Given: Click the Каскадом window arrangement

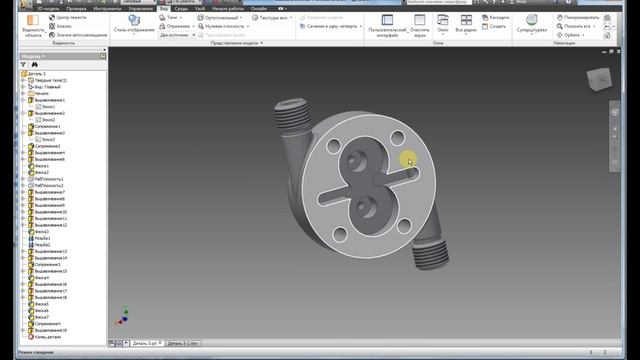Looking at the screenshot, I should tap(496, 18).
